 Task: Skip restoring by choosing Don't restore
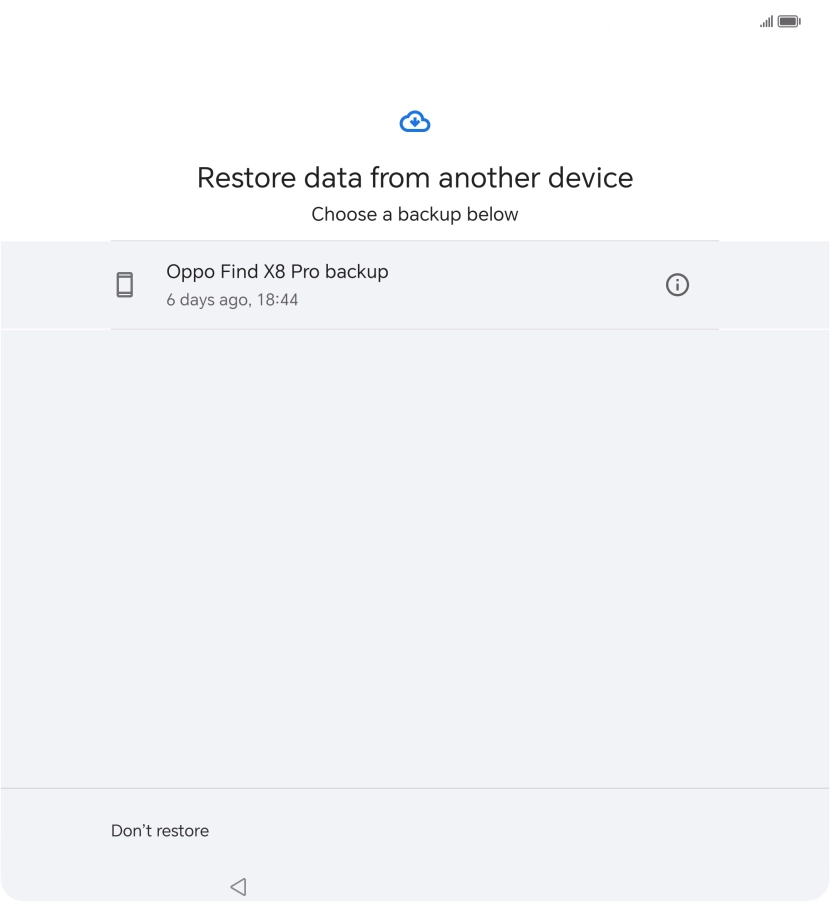click(160, 830)
